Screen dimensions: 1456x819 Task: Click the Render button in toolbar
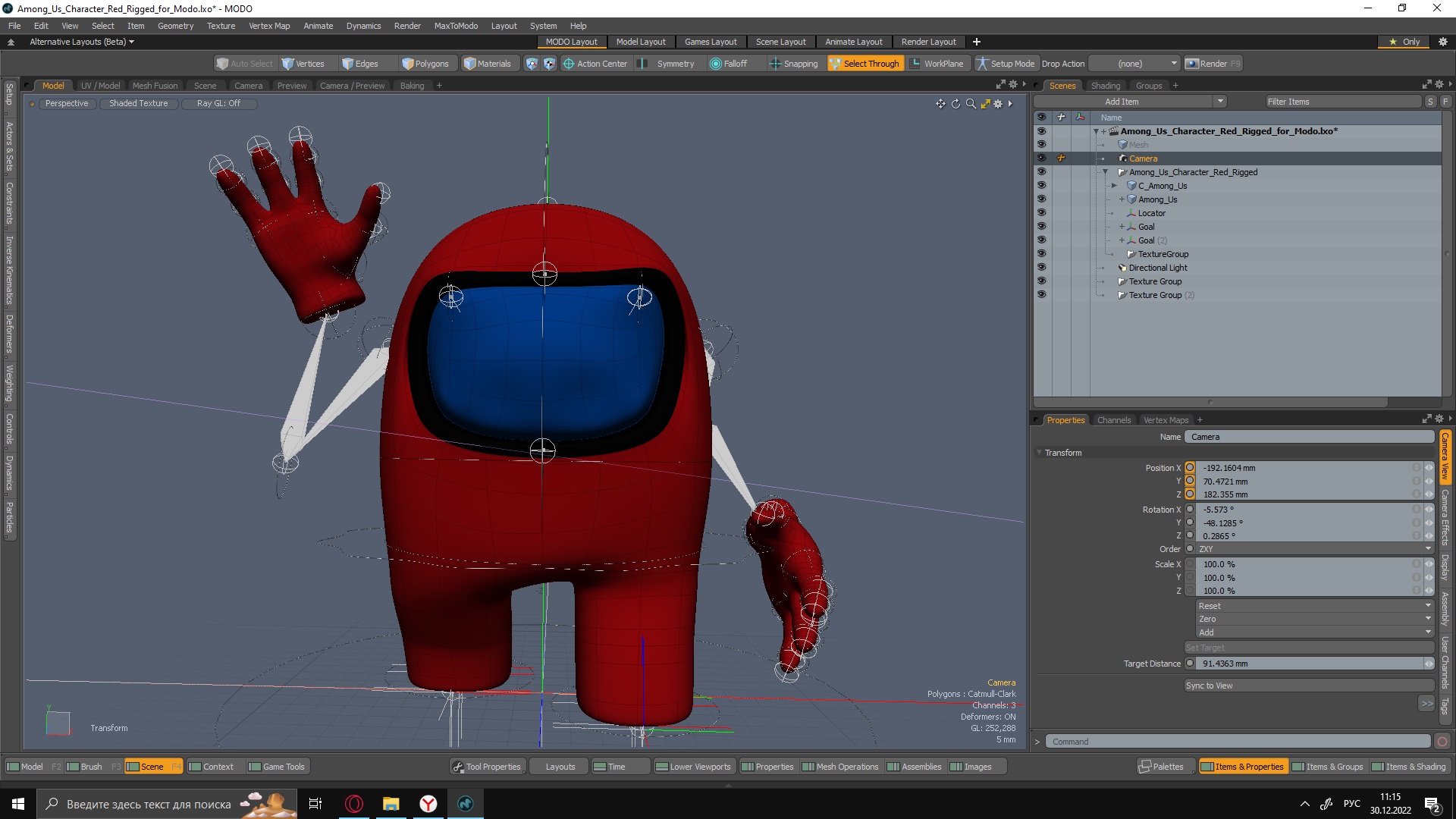click(1213, 64)
